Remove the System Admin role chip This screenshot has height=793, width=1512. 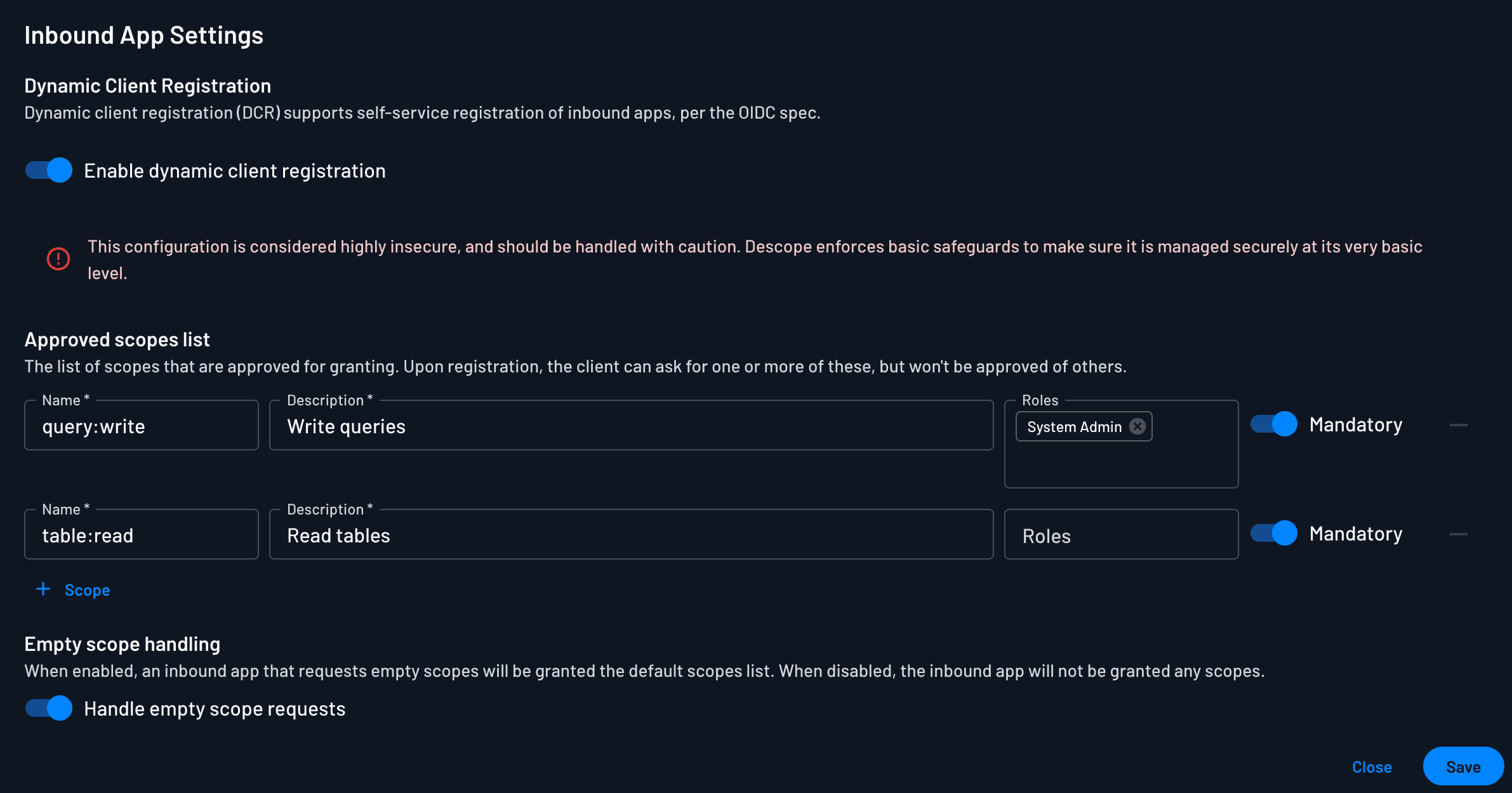pos(1138,426)
